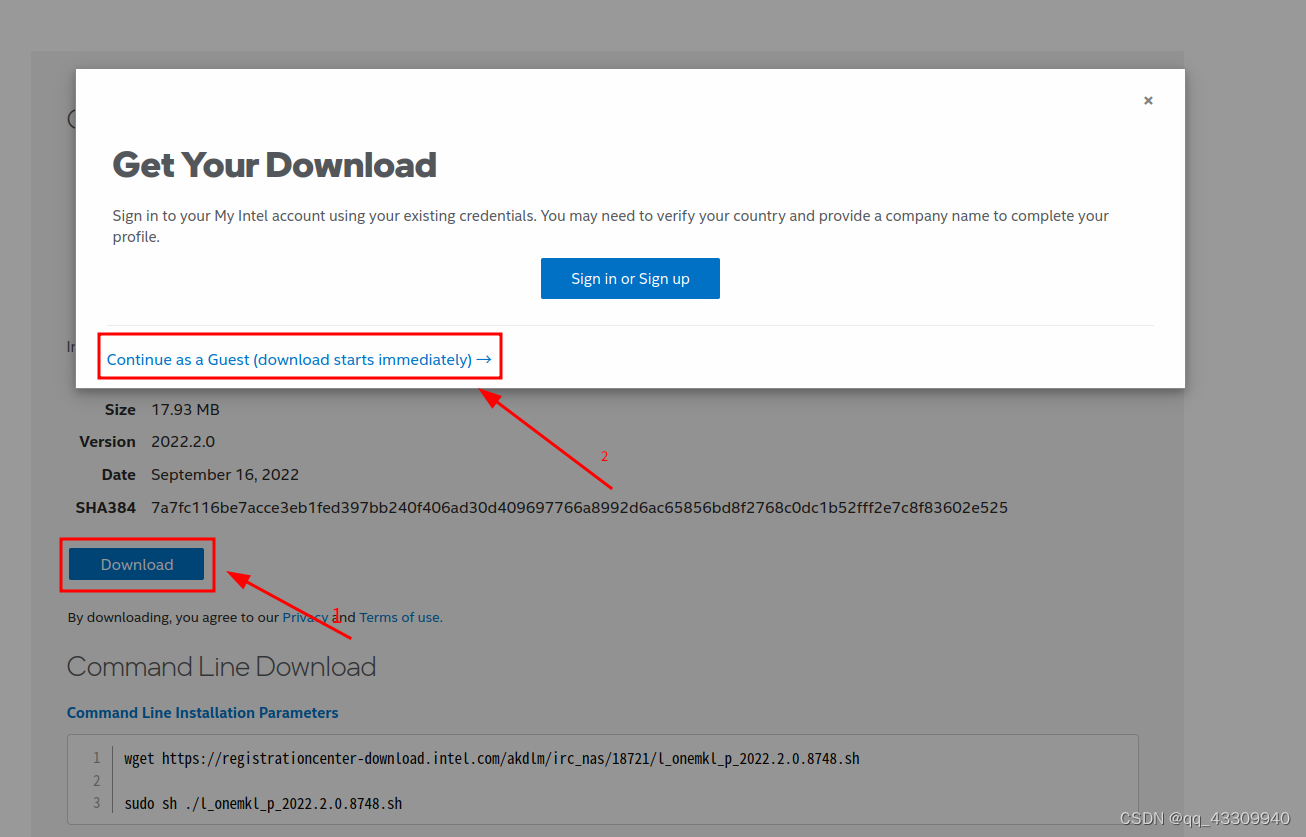Screen dimensions: 1306x837
Task: Open the Terms of use link
Action: click(x=400, y=617)
